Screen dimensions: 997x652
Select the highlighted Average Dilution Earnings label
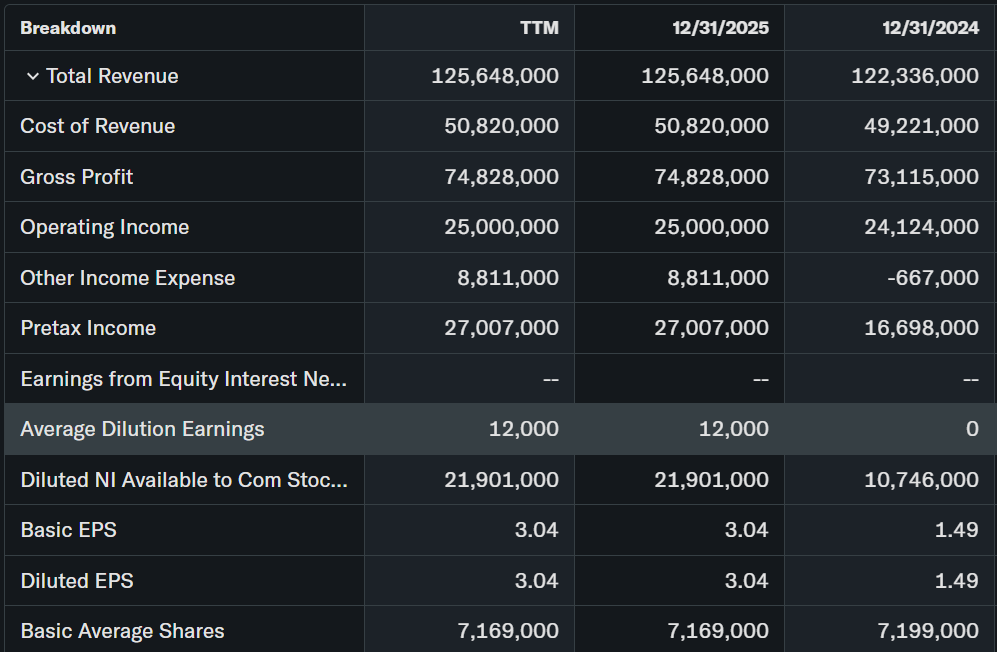(142, 429)
